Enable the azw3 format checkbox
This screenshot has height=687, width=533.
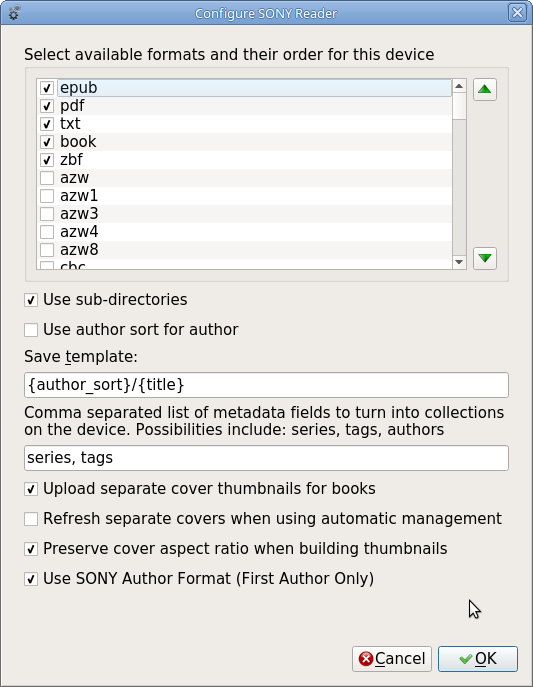47,214
